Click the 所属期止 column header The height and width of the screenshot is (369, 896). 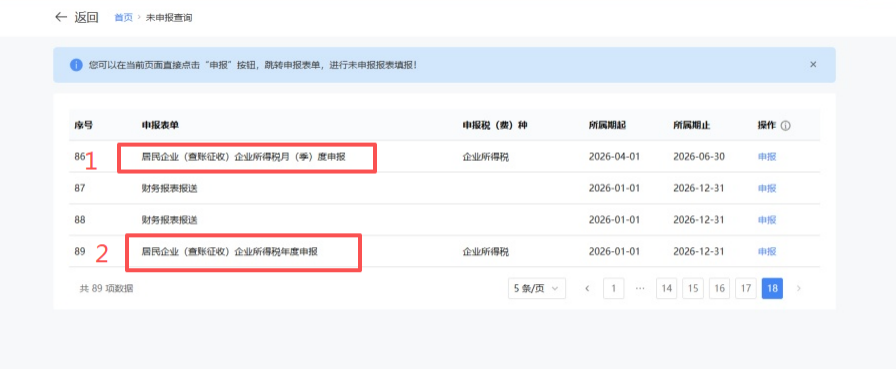[691, 125]
